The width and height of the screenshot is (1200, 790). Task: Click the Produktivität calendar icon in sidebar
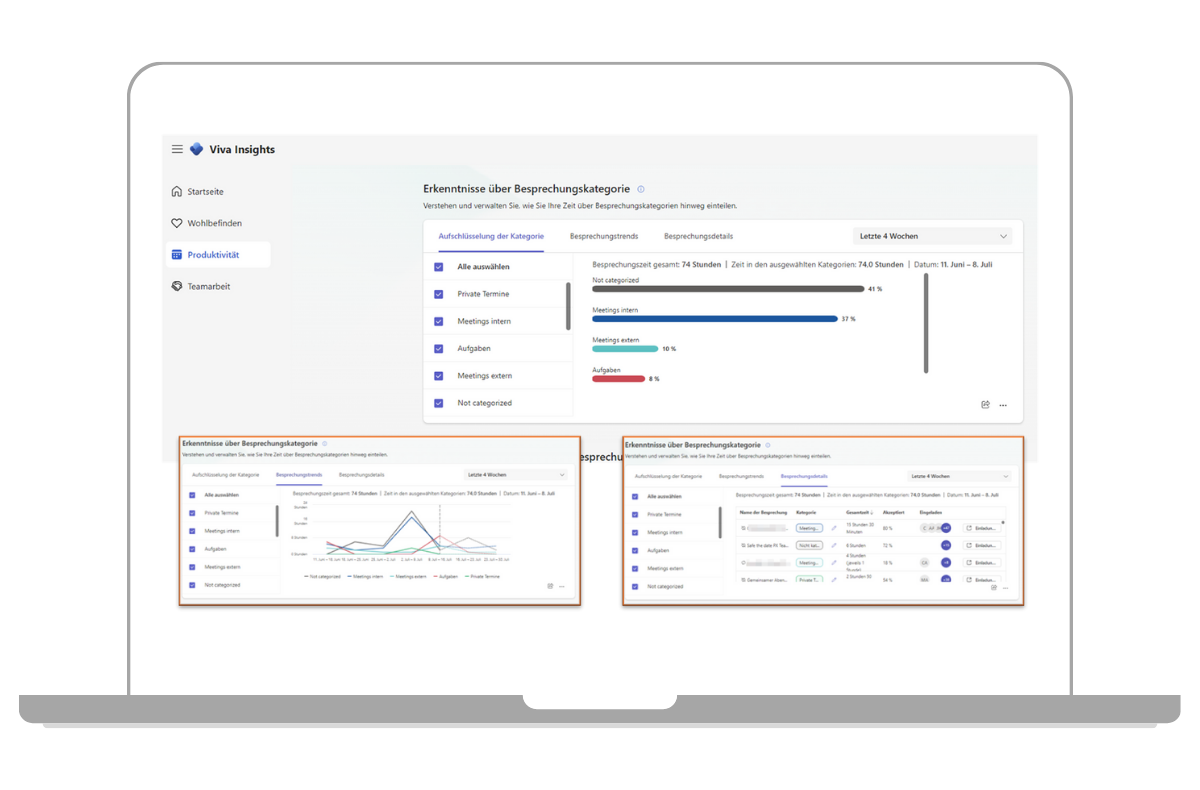pyautogui.click(x=177, y=255)
